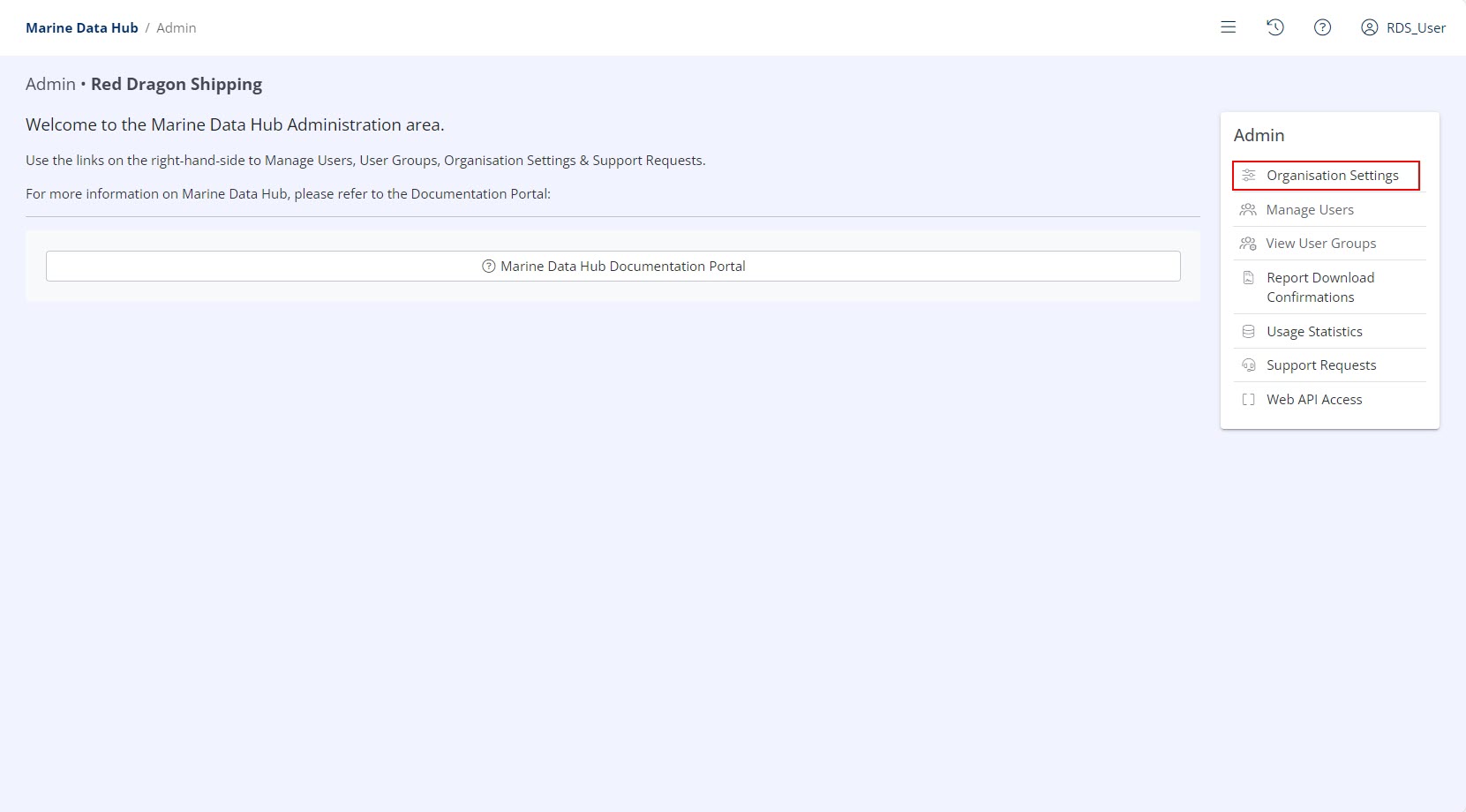
Task: Select the Admin breadcrumb item
Action: 177,28
